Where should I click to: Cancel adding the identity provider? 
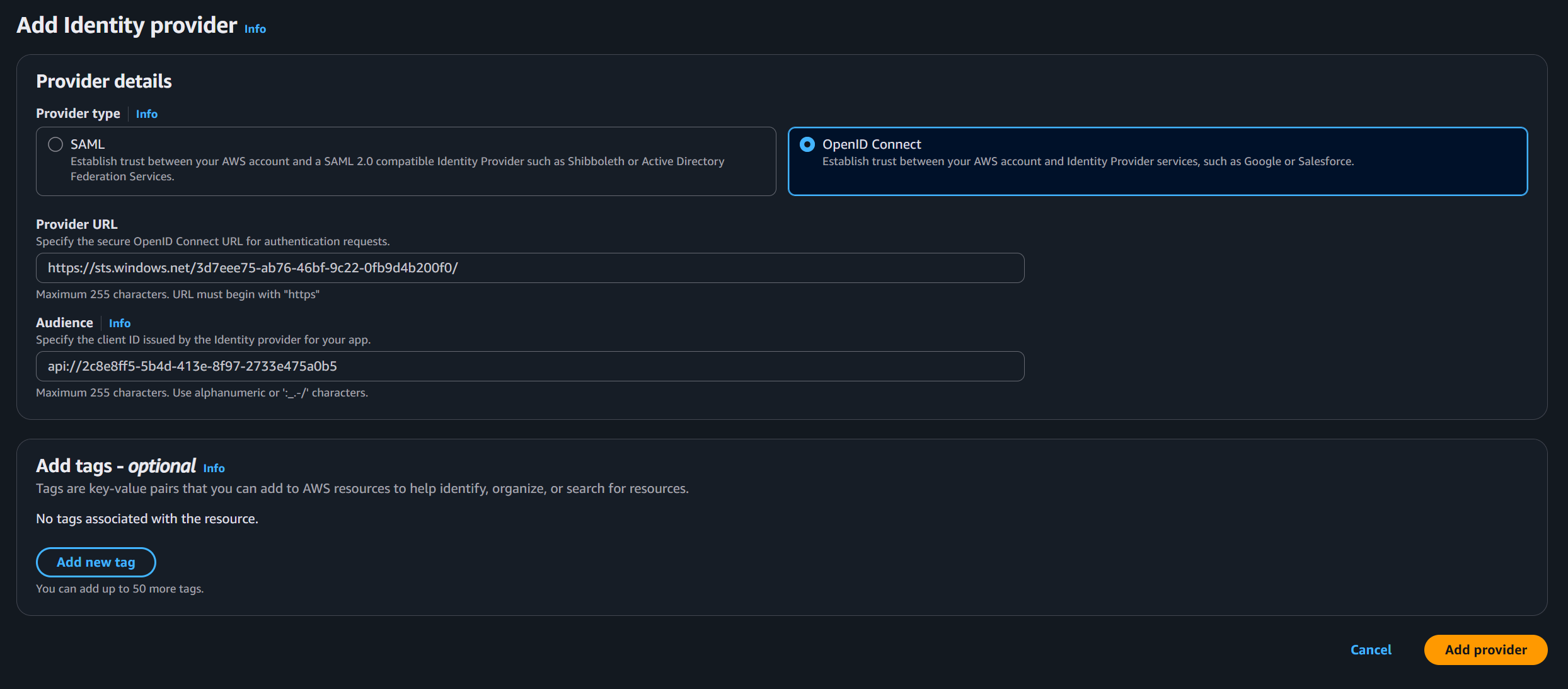pos(1371,650)
